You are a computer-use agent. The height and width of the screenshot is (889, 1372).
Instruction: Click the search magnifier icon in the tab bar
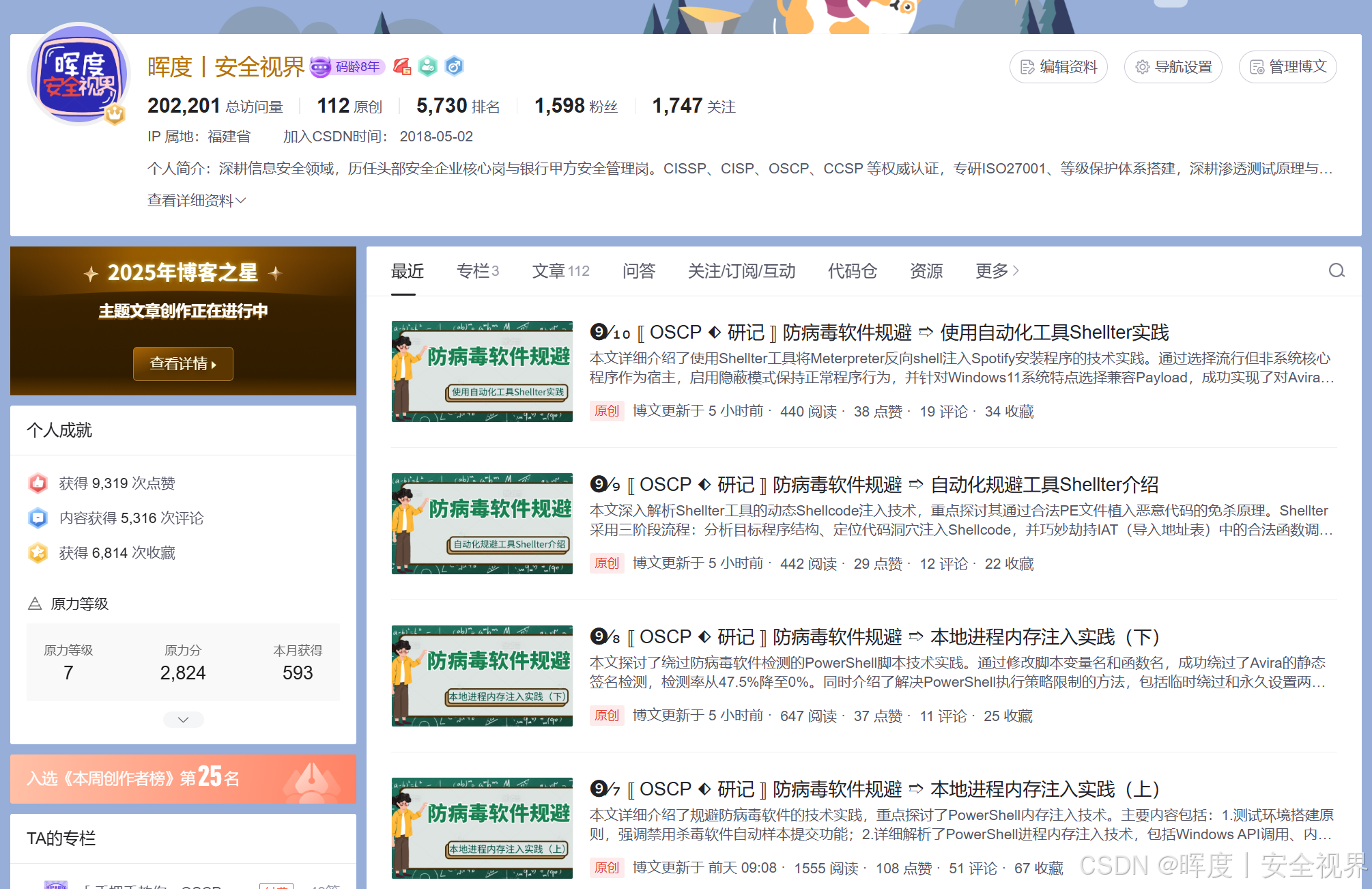pos(1336,271)
